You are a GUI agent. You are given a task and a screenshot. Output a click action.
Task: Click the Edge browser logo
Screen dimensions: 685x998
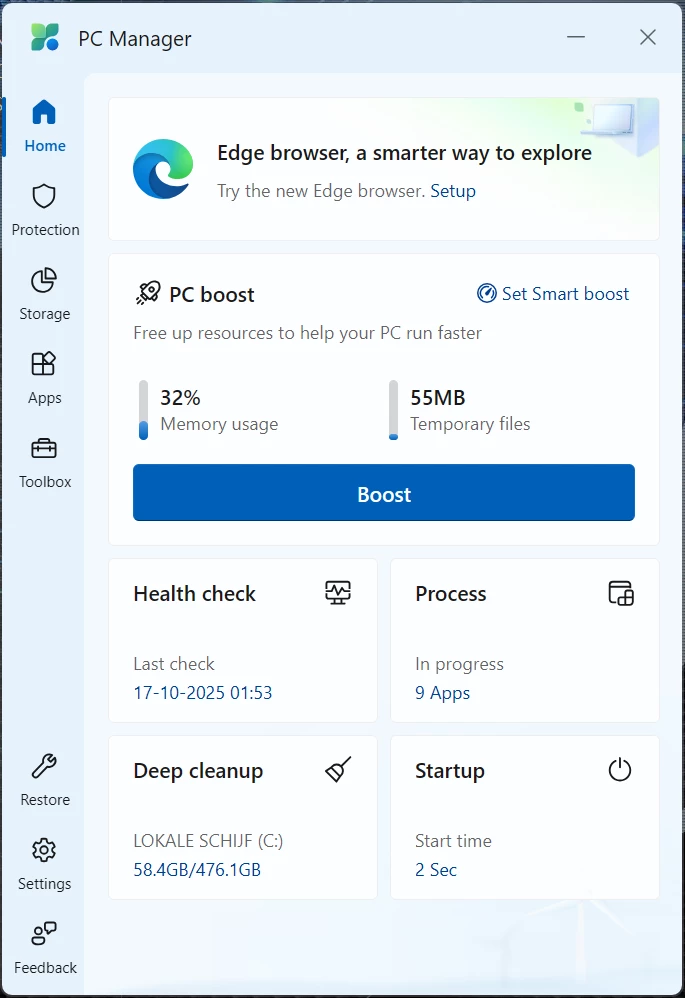(x=163, y=169)
